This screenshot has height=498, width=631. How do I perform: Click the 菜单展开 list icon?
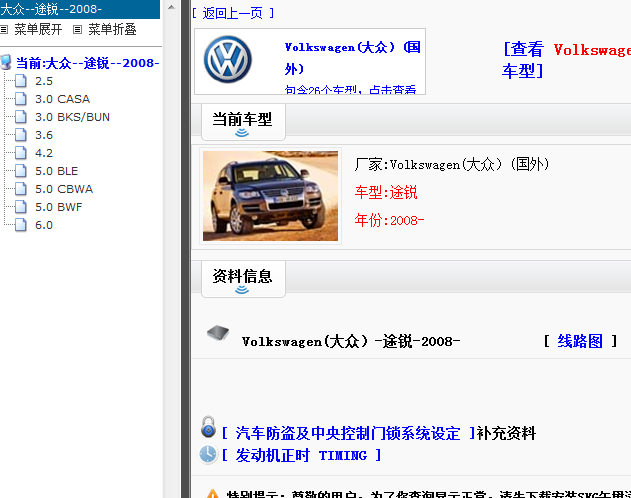4,29
